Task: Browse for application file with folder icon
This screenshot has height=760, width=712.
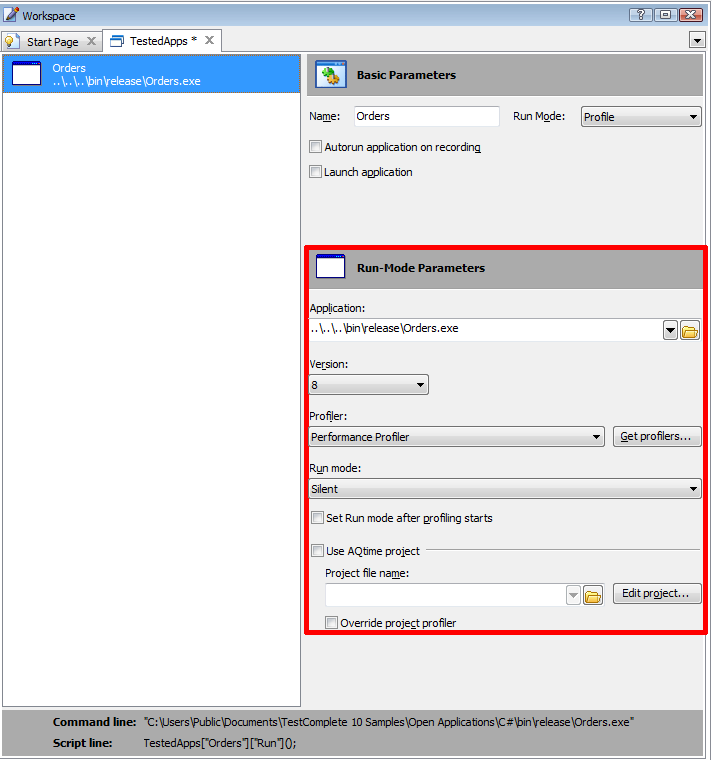Action: [x=690, y=331]
